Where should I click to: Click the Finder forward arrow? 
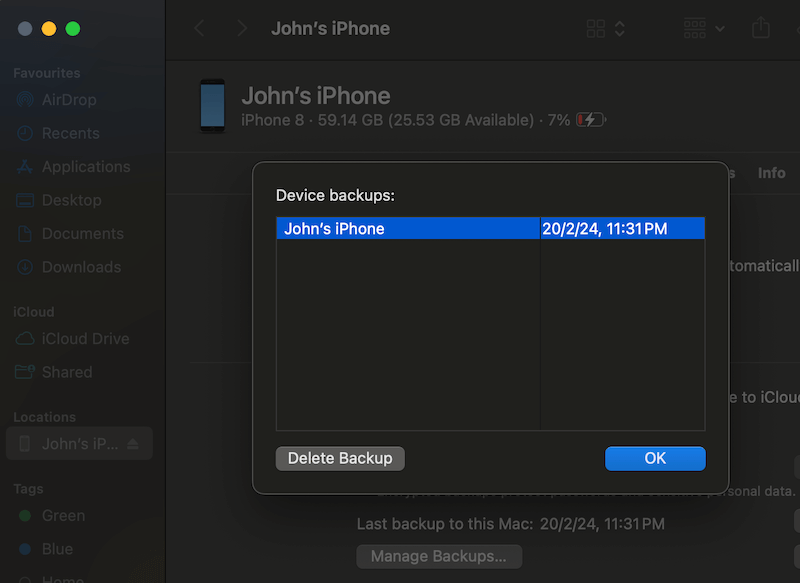tap(241, 28)
